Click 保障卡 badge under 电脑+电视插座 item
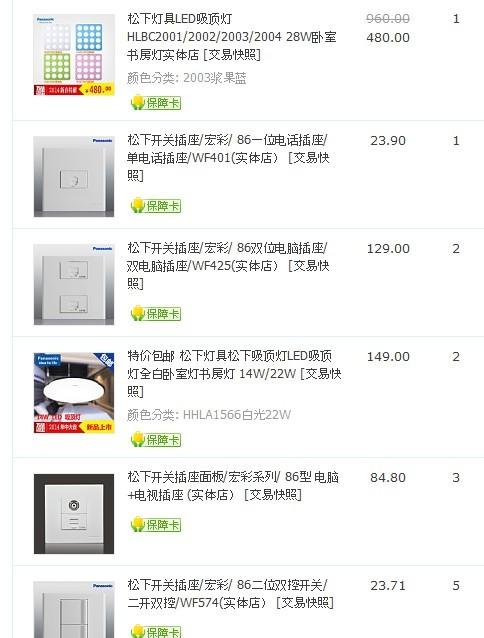This screenshot has height=638, width=484. 156,524
